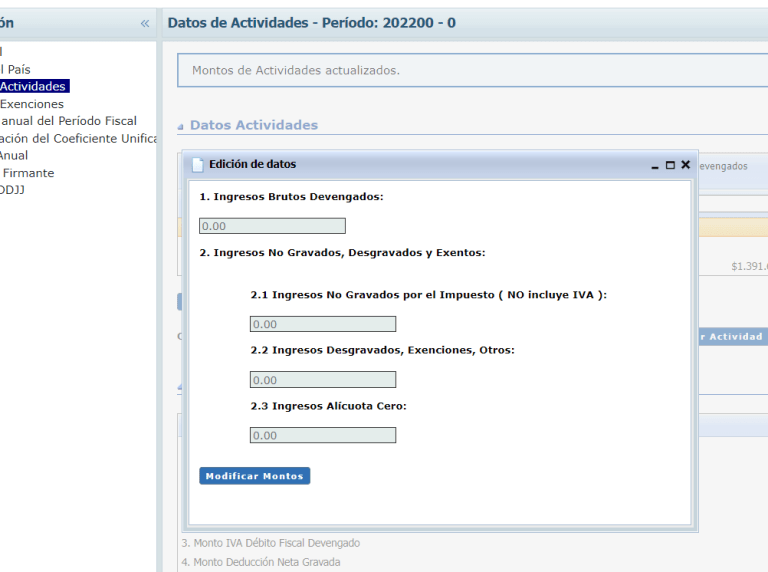The height and width of the screenshot is (572, 768).
Task: Select Actividades in the side menu
Action: [33, 87]
